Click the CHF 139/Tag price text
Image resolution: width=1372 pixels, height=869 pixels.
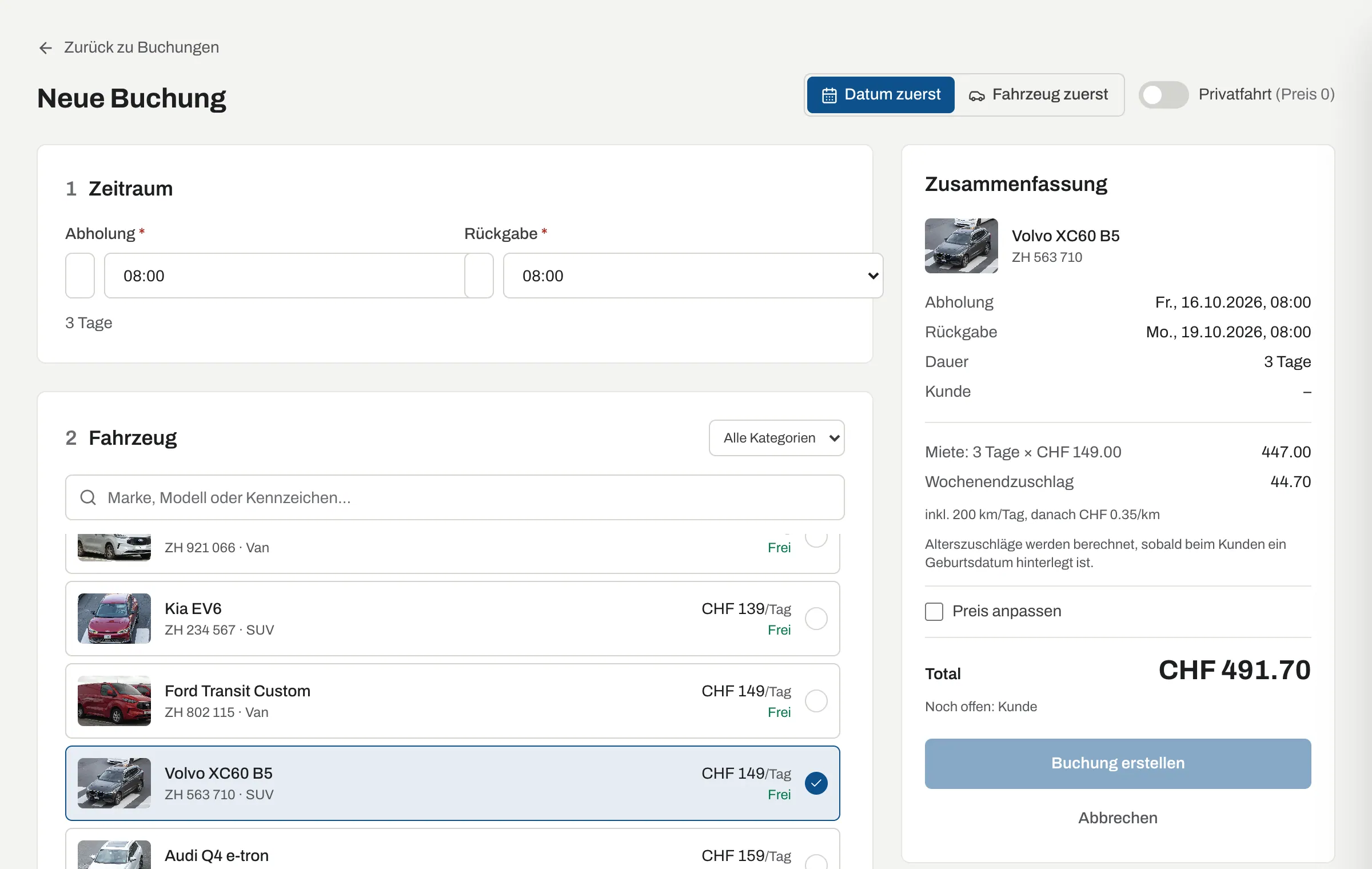point(746,609)
